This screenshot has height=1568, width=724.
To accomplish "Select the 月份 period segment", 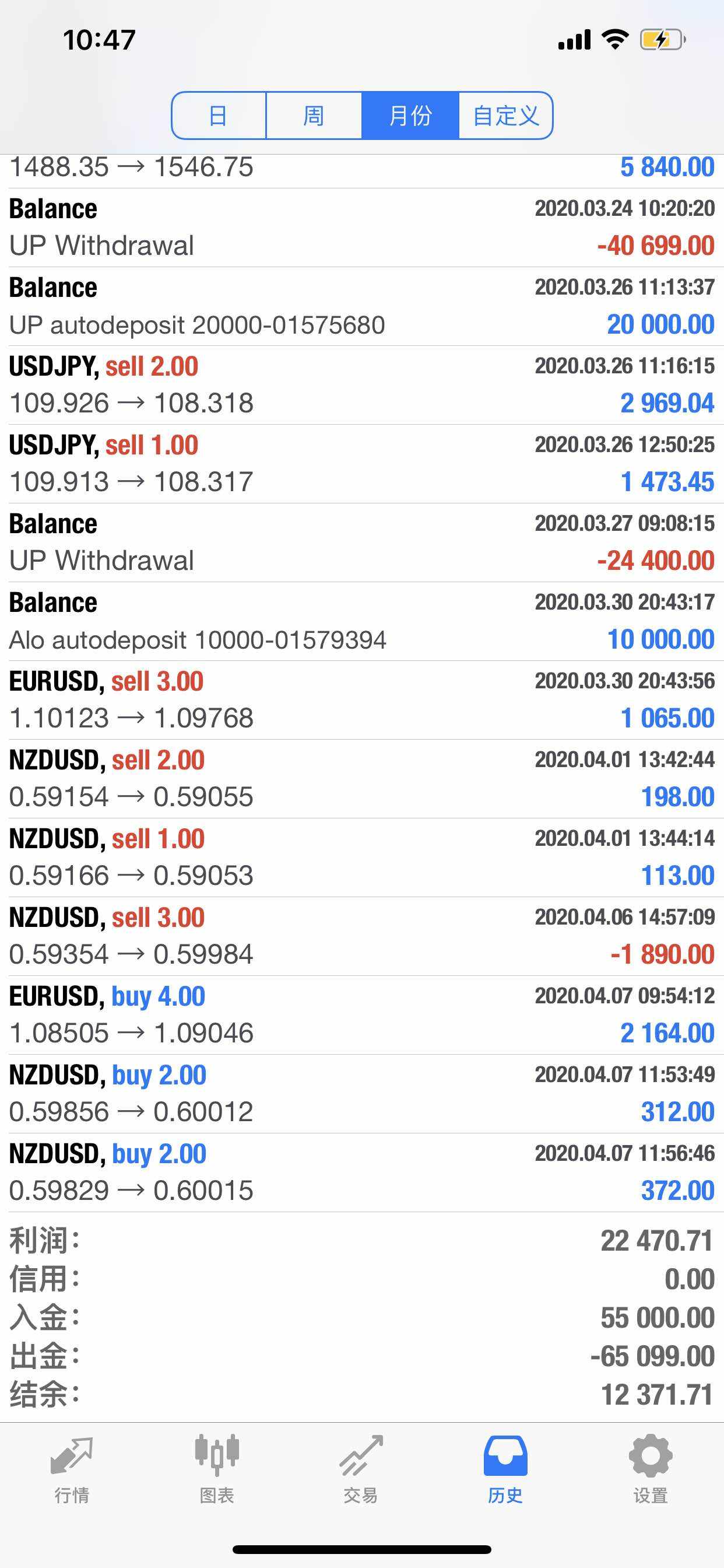I will coord(410,116).
